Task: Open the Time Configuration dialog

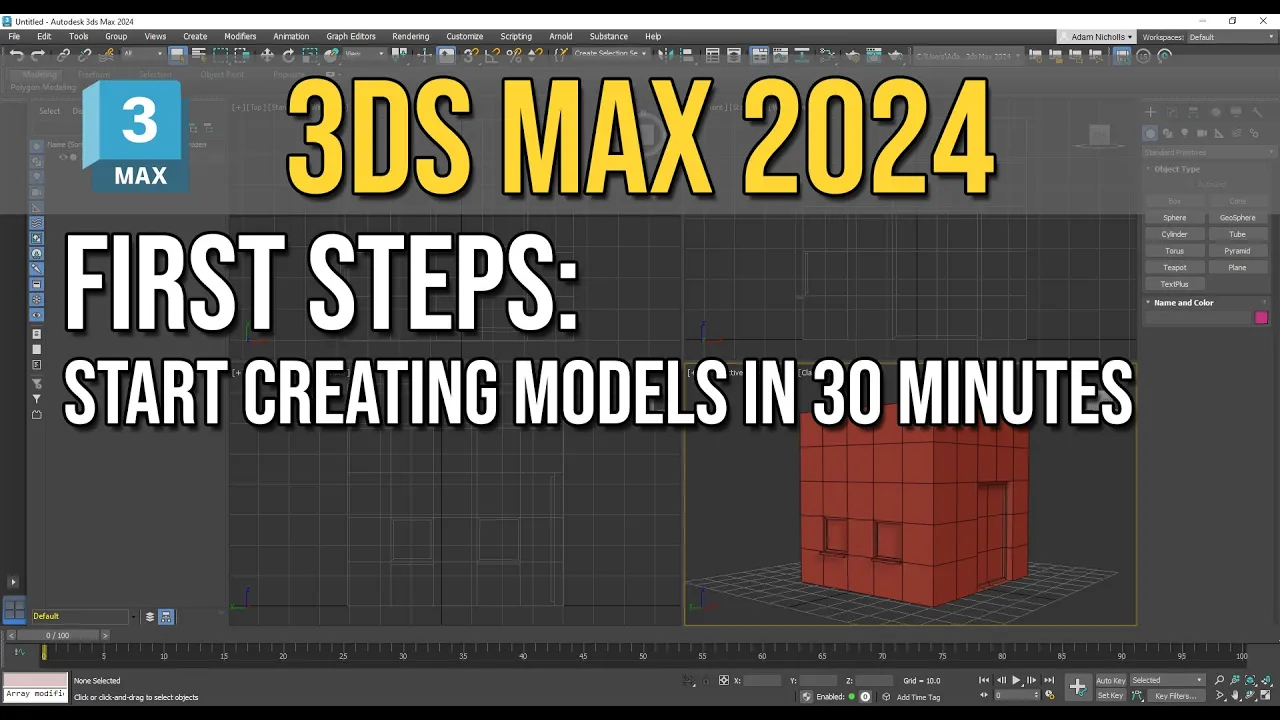Action: click(1049, 695)
